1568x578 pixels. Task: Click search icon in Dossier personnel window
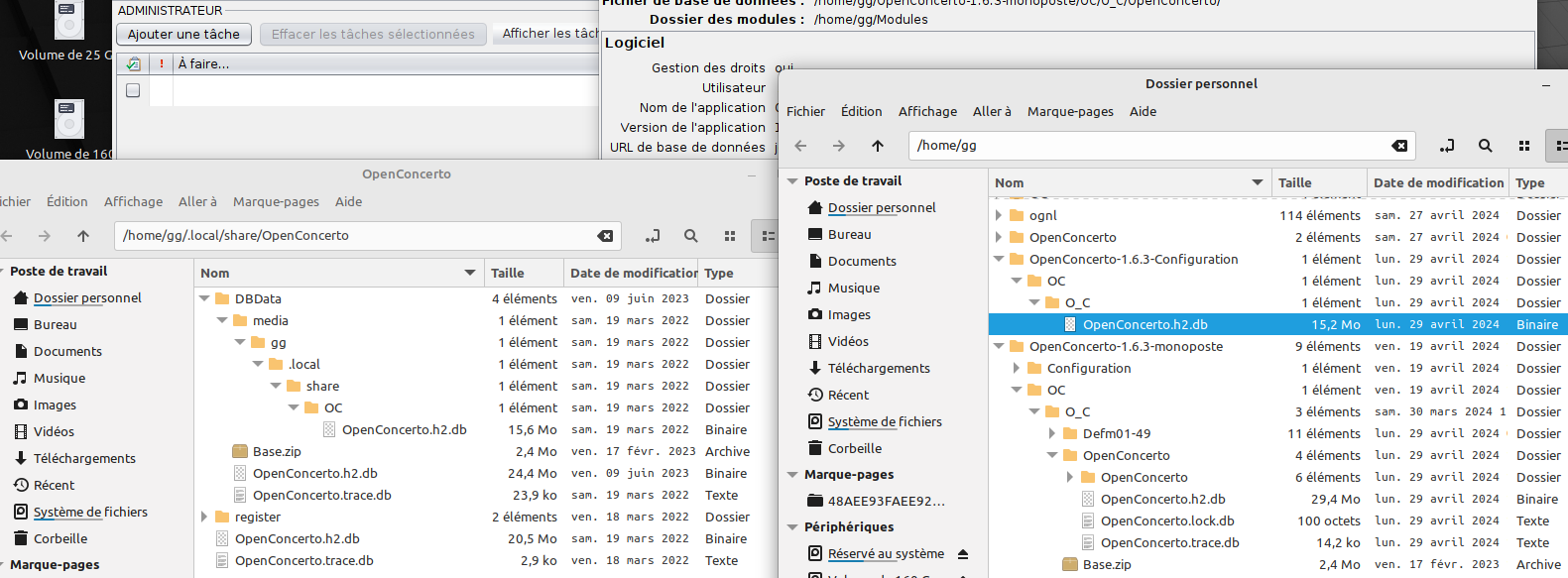[1485, 146]
